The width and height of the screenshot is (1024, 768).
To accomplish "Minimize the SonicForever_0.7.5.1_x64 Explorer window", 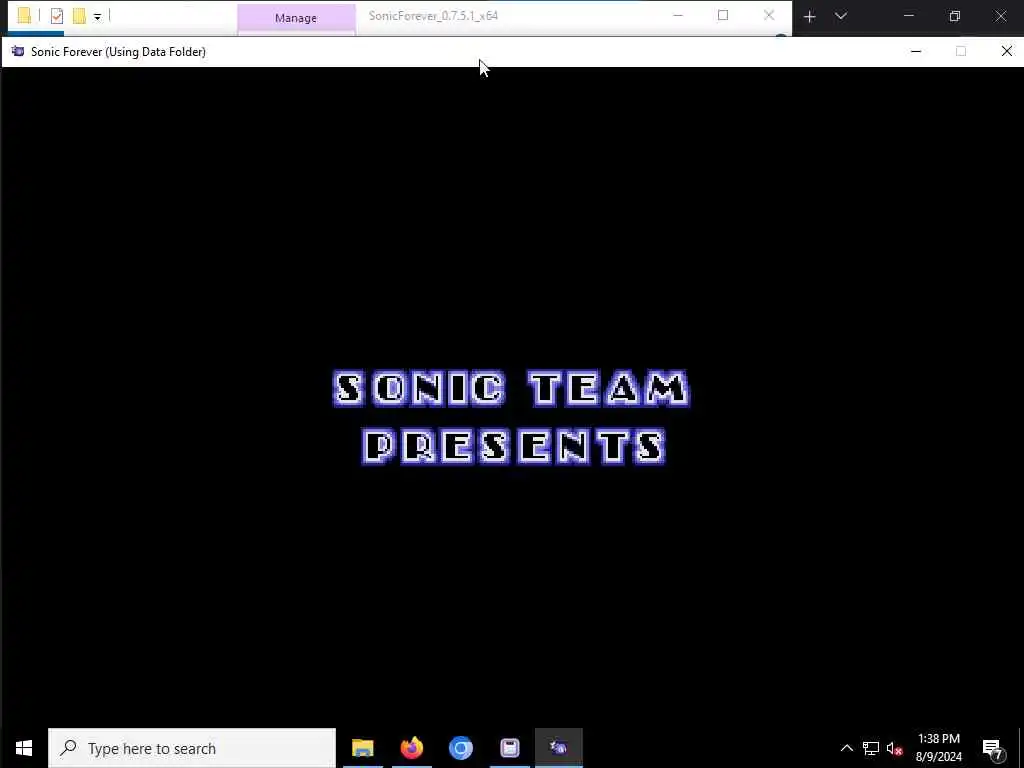I will 678,16.
